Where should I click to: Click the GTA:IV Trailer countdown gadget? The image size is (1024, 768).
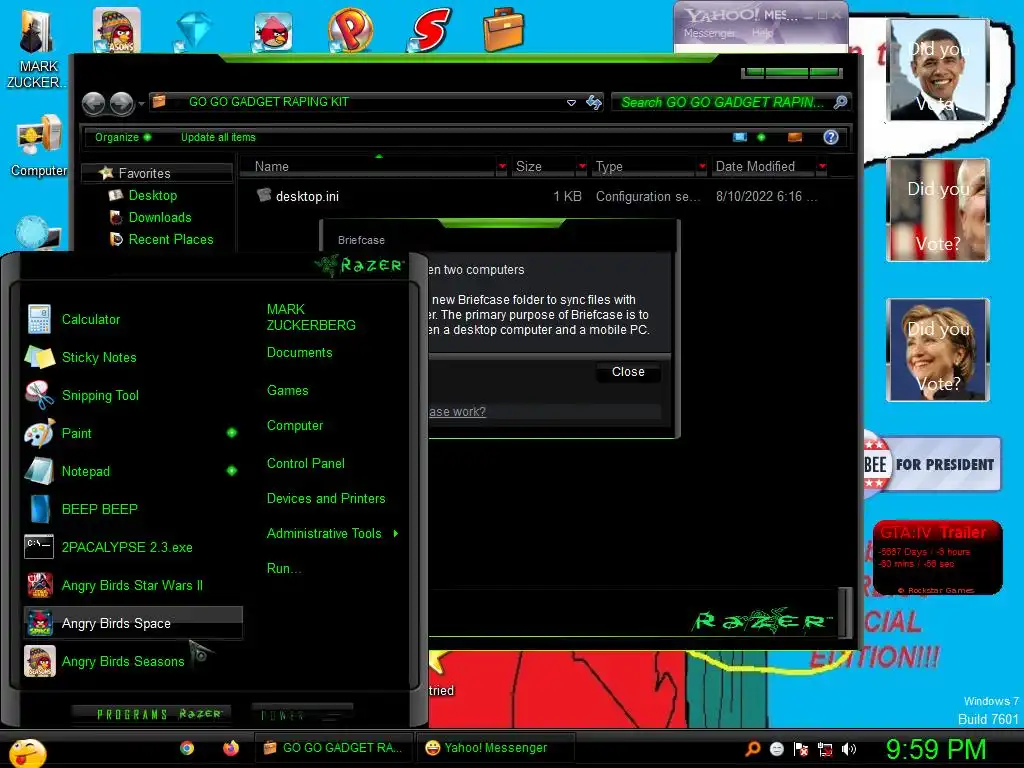[937, 557]
